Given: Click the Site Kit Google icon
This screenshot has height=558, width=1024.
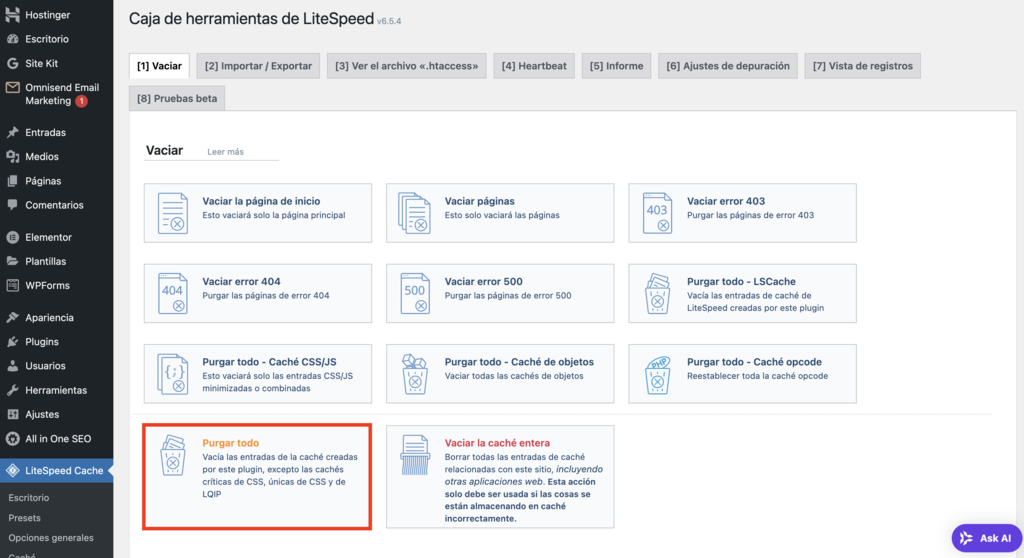Looking at the screenshot, I should click(x=12, y=63).
